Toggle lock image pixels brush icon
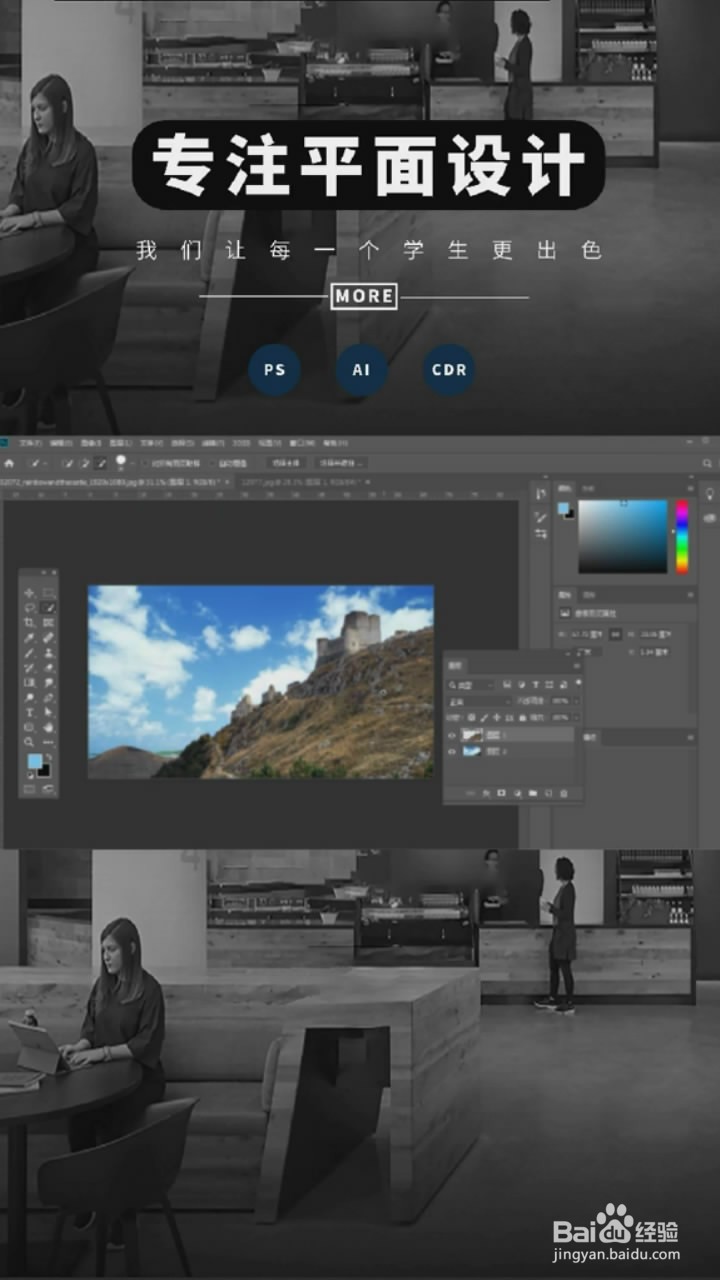The width and height of the screenshot is (720, 1280). pos(484,718)
